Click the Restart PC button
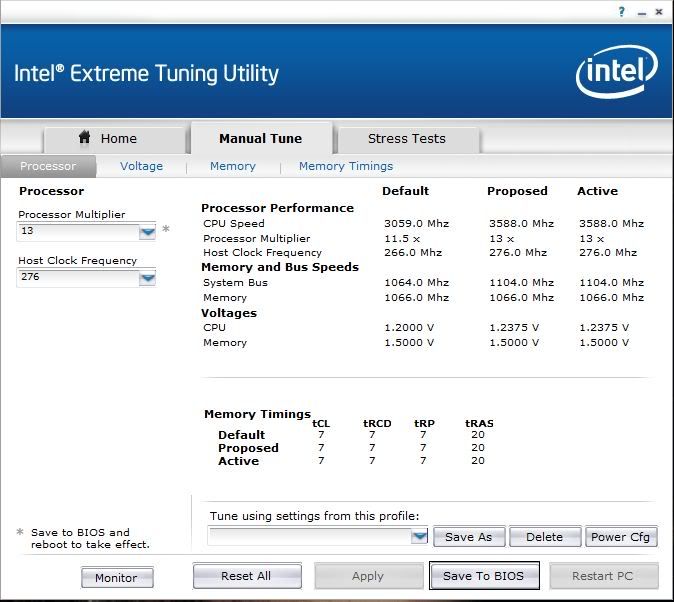This screenshot has height=602, width=674. pos(603,576)
